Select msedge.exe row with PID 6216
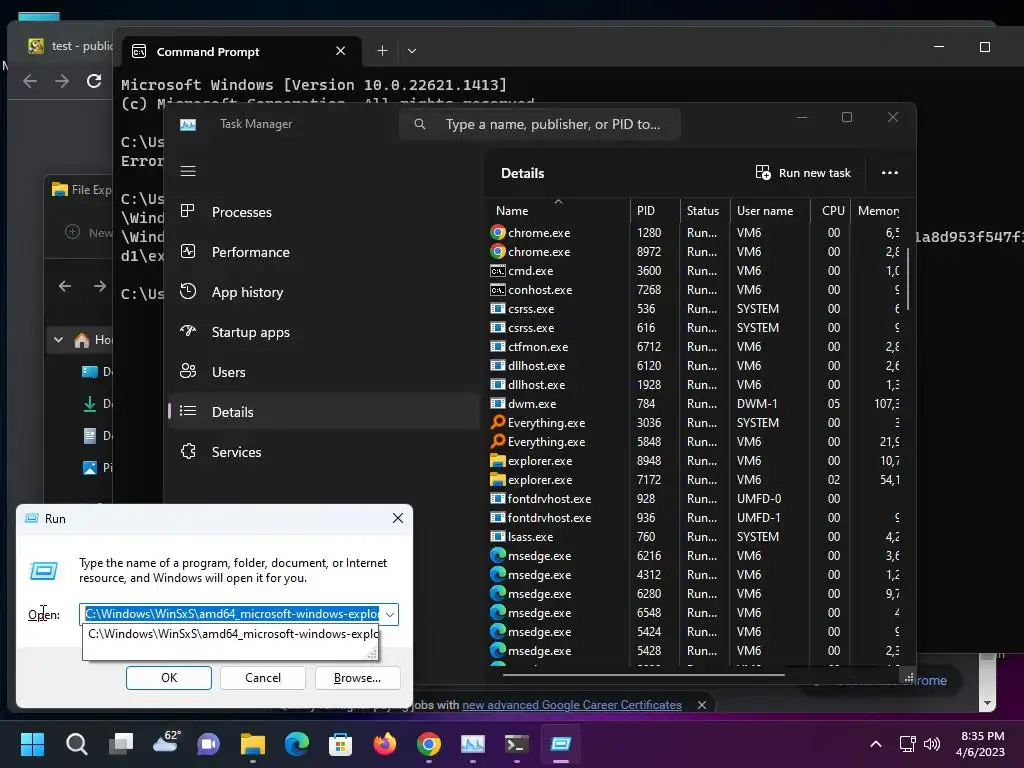The image size is (1024, 768). point(696,556)
